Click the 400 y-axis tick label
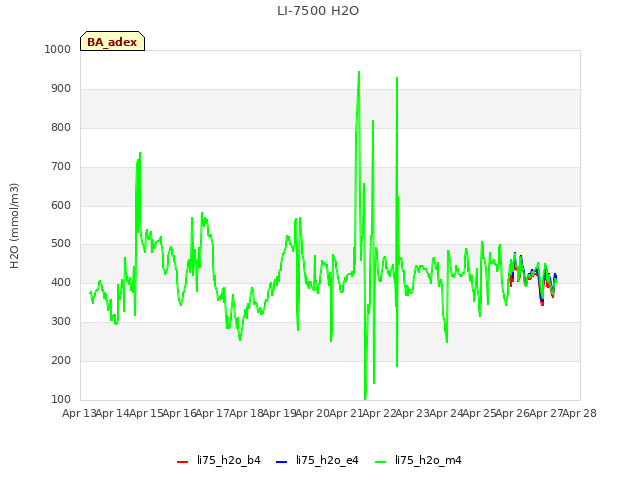Image resolution: width=640 pixels, height=480 pixels. pyautogui.click(x=61, y=282)
